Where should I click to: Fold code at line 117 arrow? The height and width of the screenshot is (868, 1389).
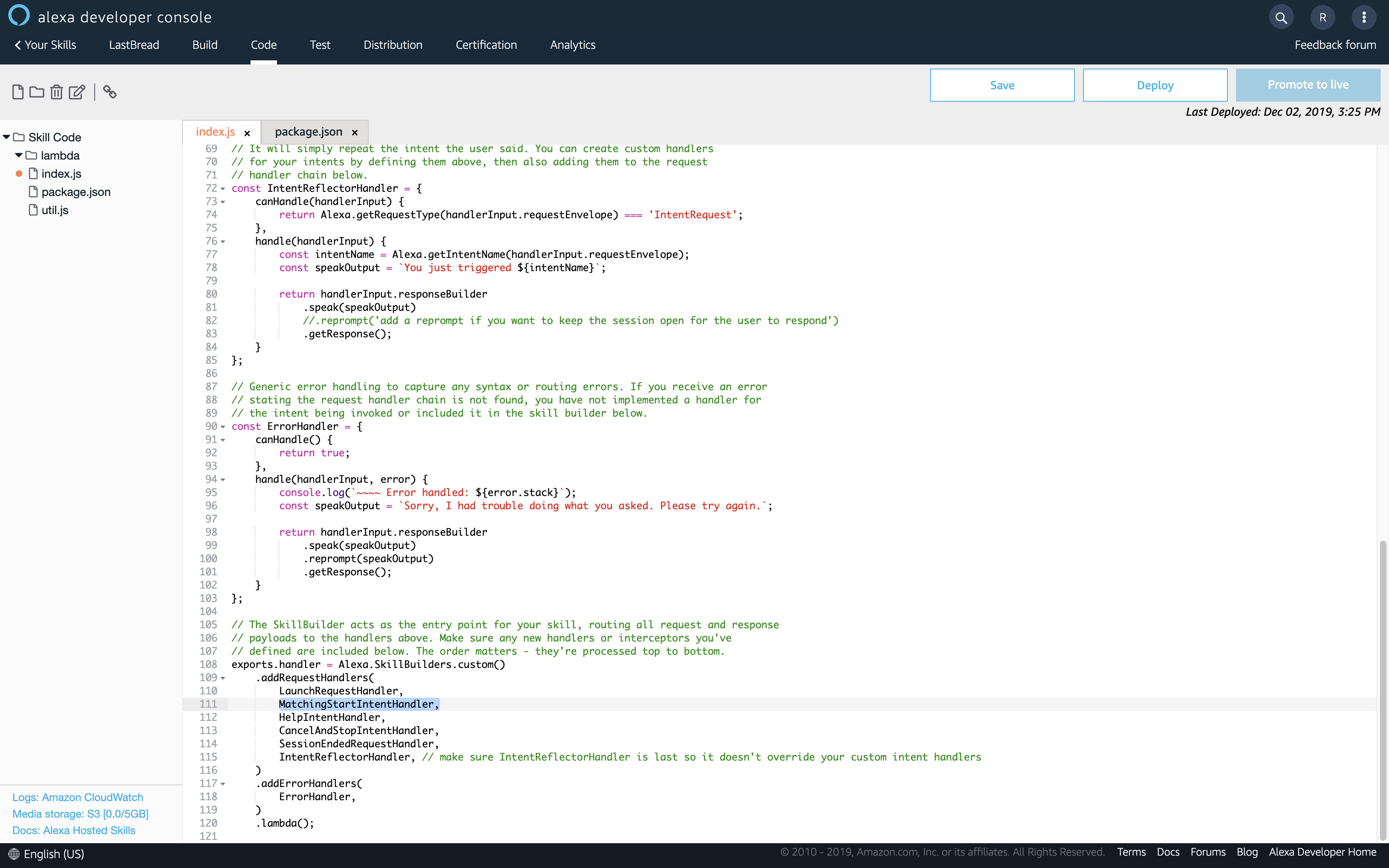click(x=223, y=784)
